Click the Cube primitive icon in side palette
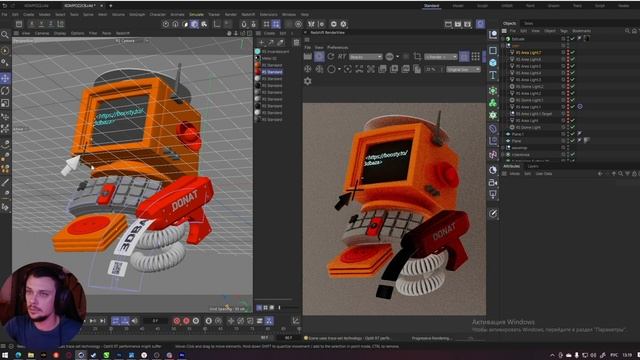Screen dimensions: 640x360 tap(493, 62)
